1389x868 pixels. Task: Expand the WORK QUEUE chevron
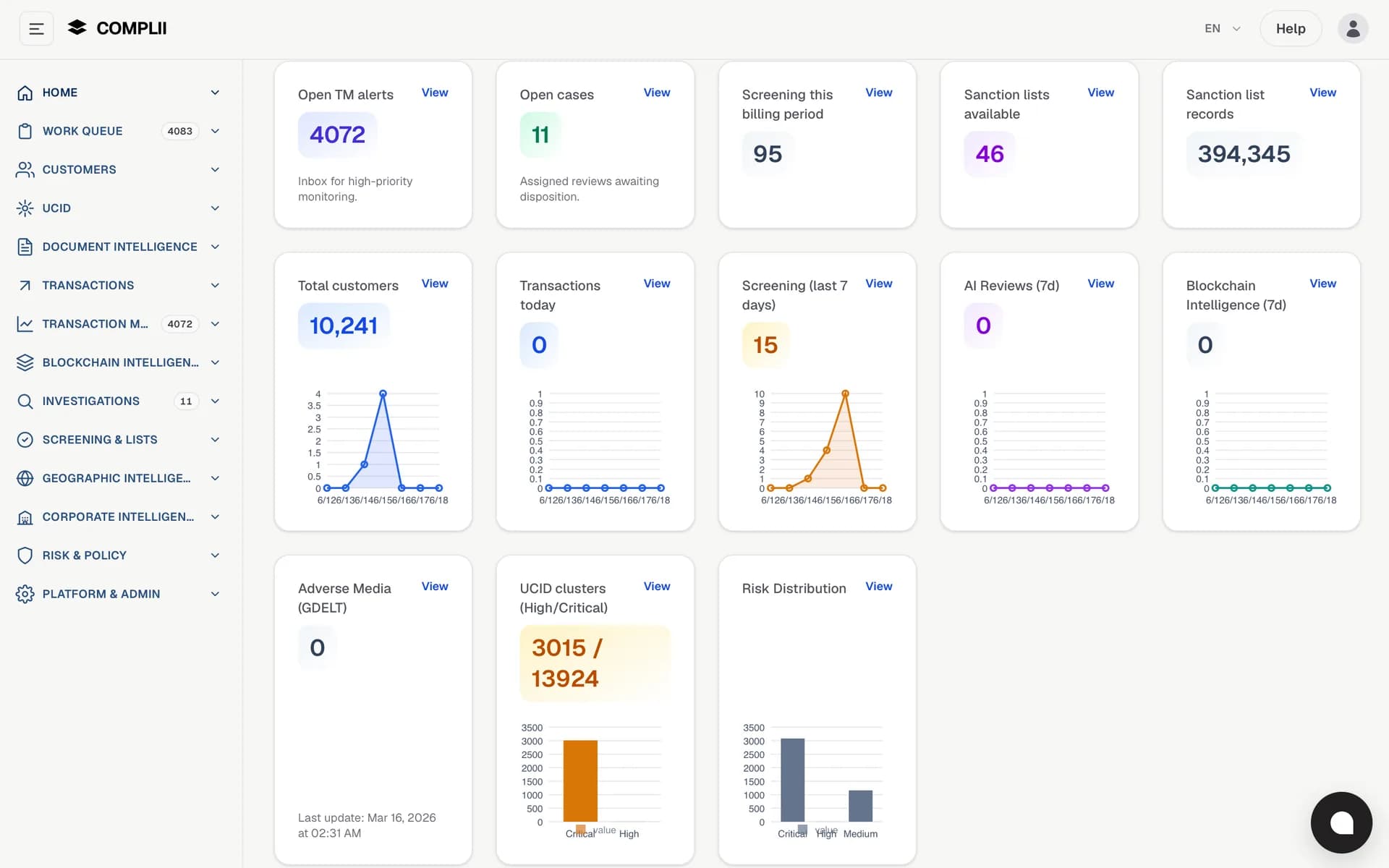(x=215, y=131)
